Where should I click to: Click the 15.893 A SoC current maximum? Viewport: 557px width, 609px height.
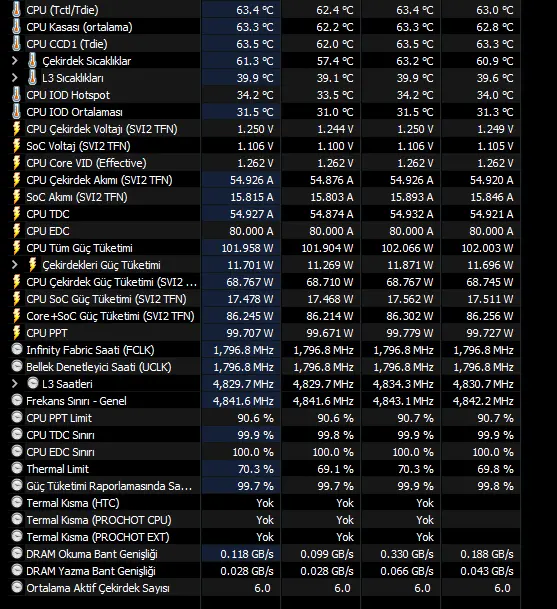pos(411,197)
